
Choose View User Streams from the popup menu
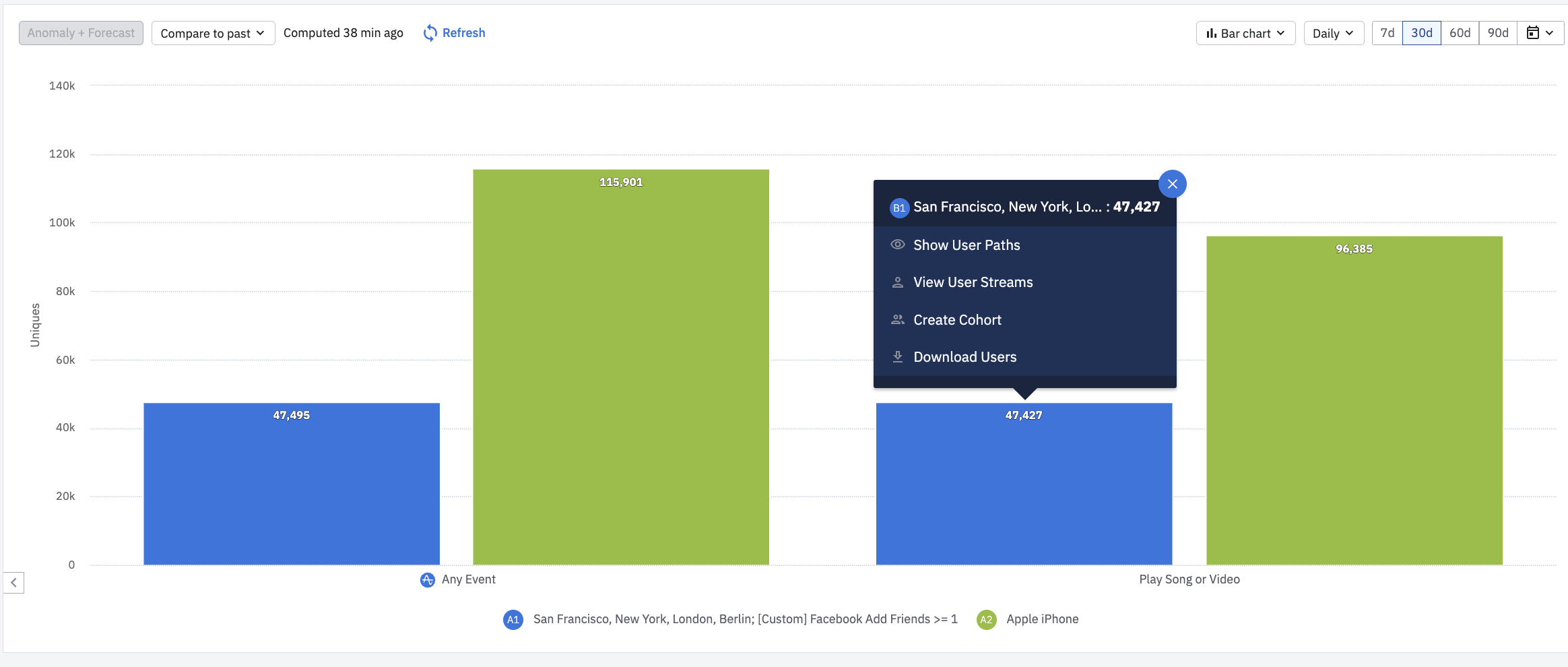[x=972, y=282]
